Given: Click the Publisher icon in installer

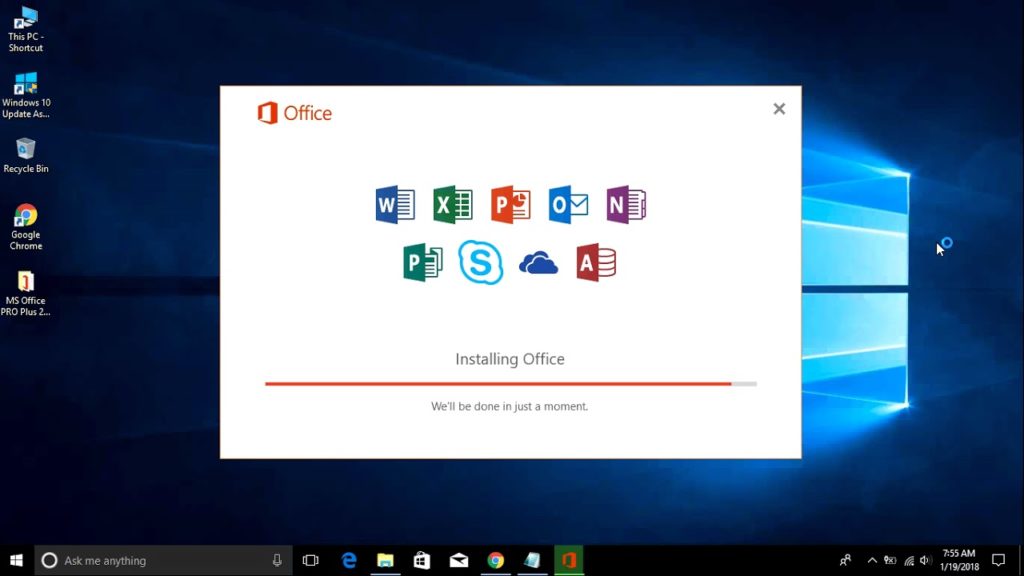Looking at the screenshot, I should point(423,263).
